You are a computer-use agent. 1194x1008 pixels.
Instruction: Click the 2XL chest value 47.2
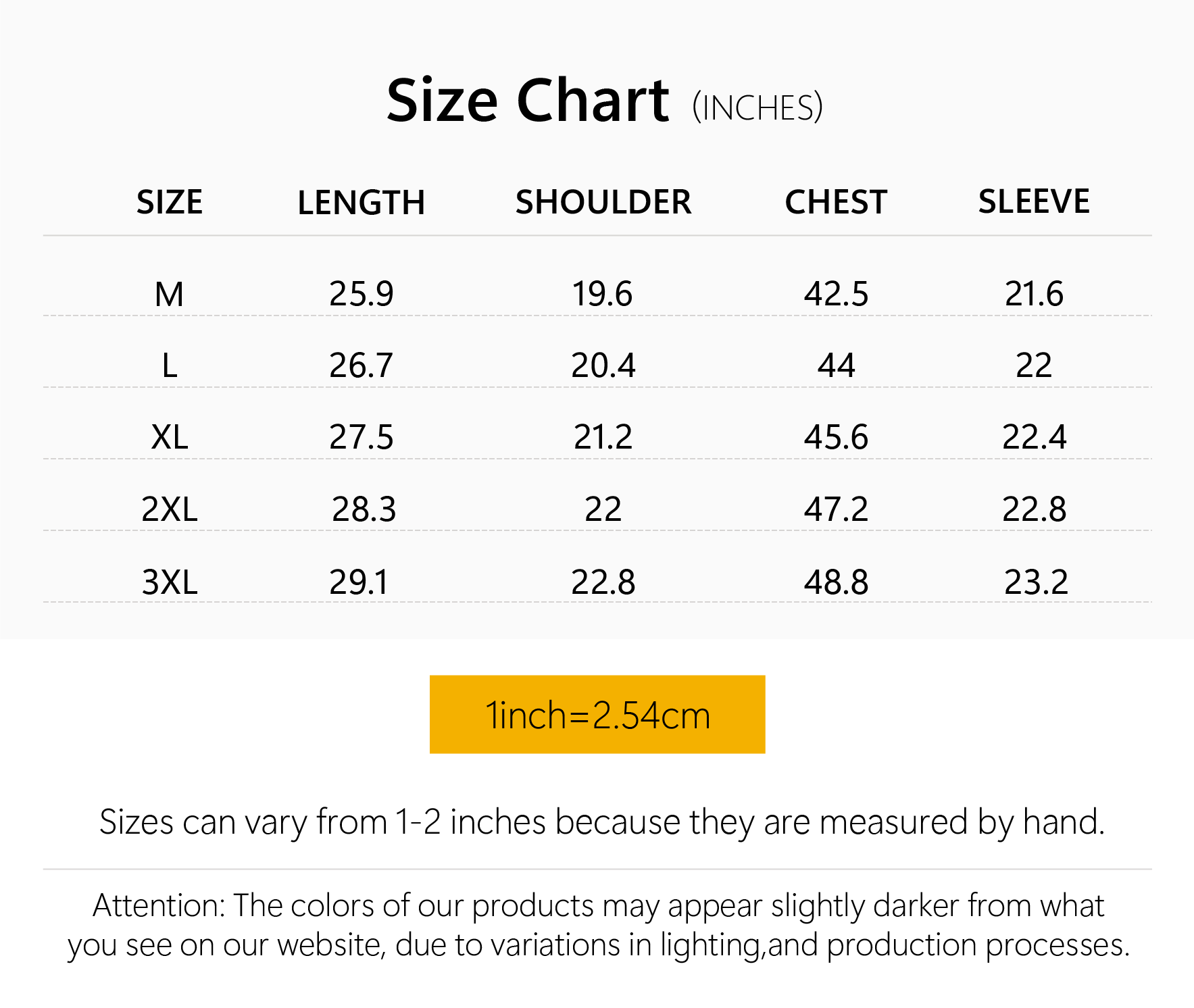pyautogui.click(x=836, y=509)
